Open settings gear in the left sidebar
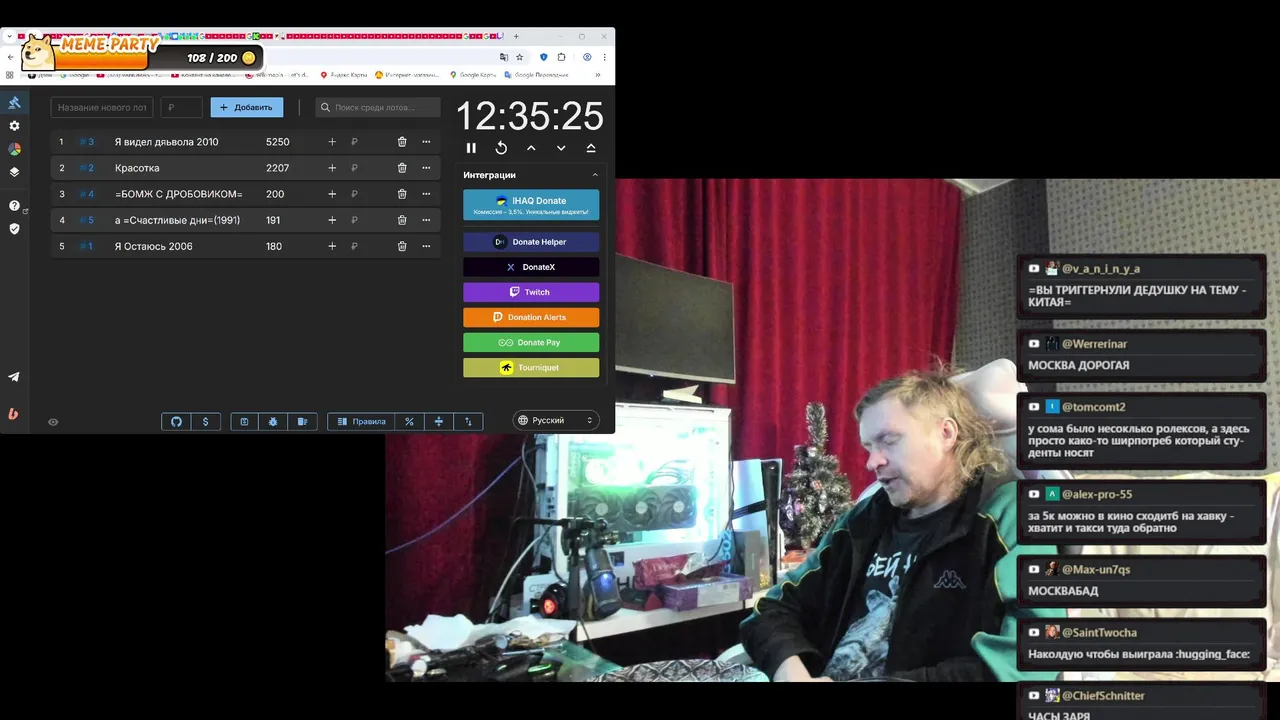1280x720 pixels. coord(14,126)
